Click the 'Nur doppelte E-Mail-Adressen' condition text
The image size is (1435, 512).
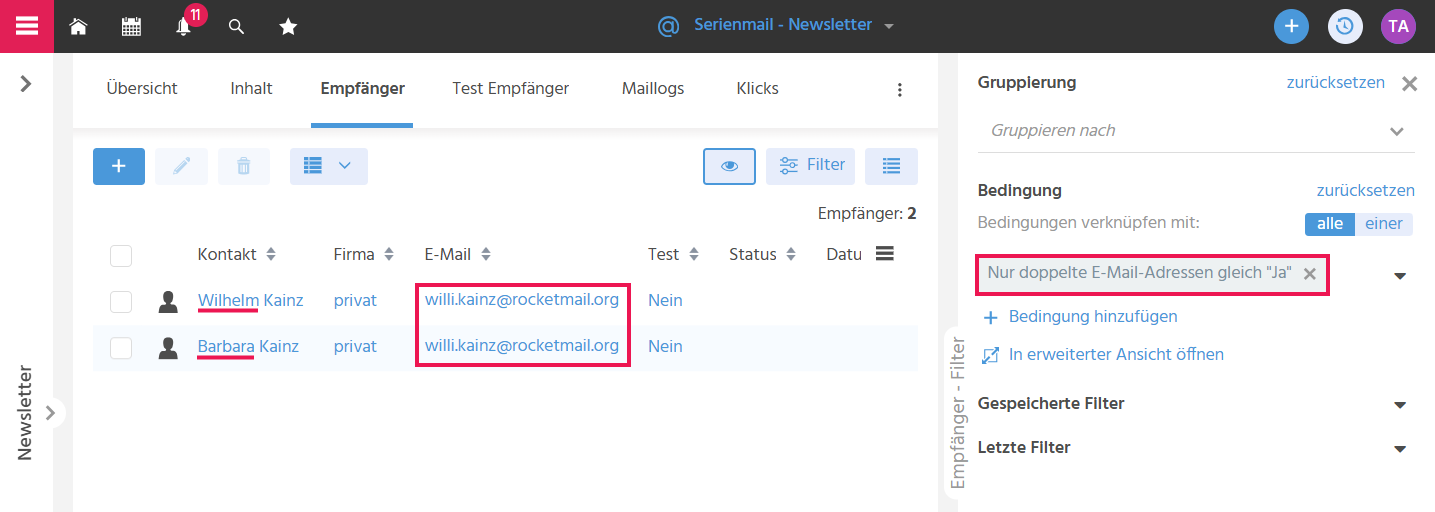(x=1140, y=273)
